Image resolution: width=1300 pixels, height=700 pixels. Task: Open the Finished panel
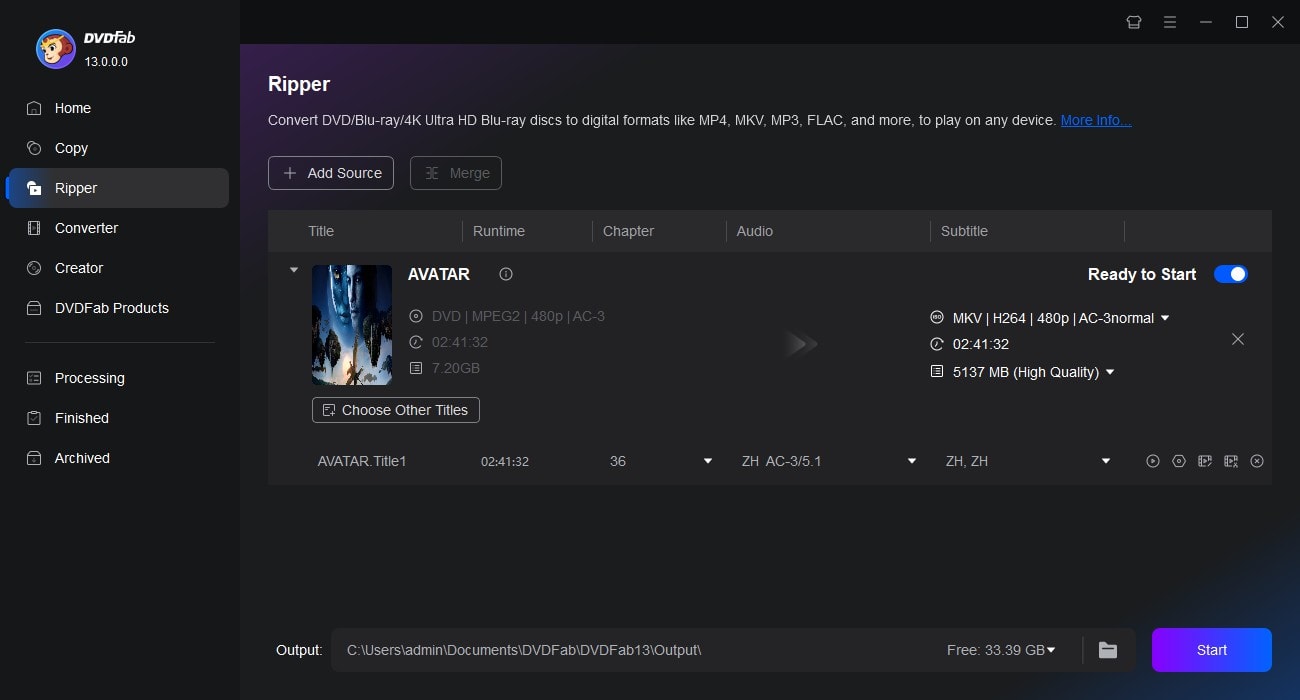pyautogui.click(x=80, y=417)
